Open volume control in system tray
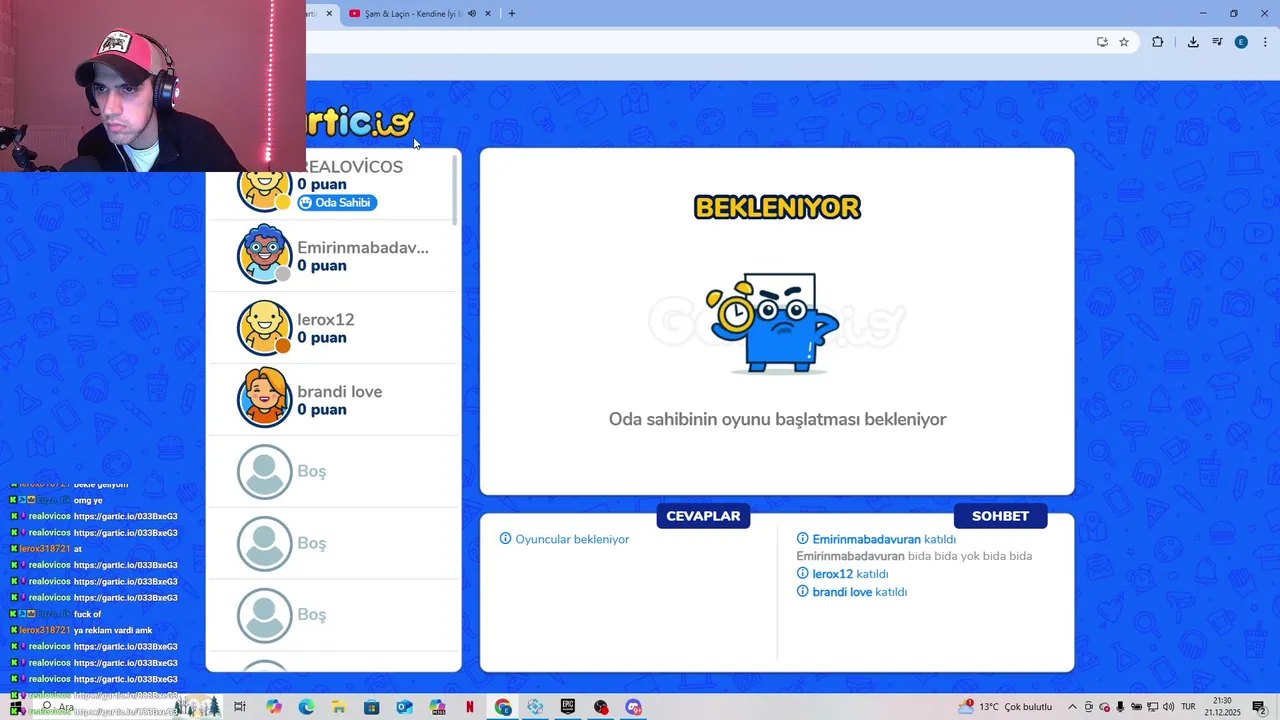This screenshot has height=720, width=1280. pyautogui.click(x=1168, y=707)
